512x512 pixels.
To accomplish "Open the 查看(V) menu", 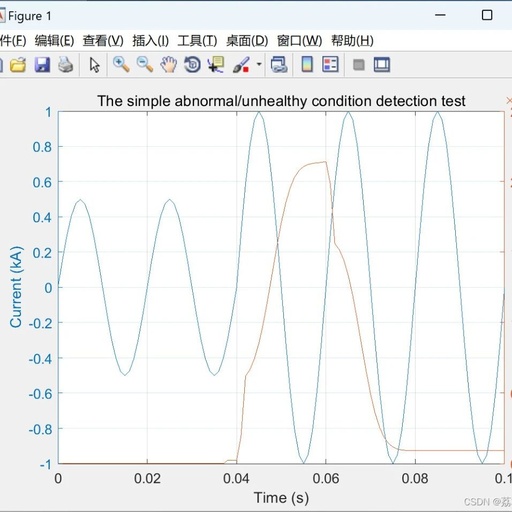I will (103, 41).
